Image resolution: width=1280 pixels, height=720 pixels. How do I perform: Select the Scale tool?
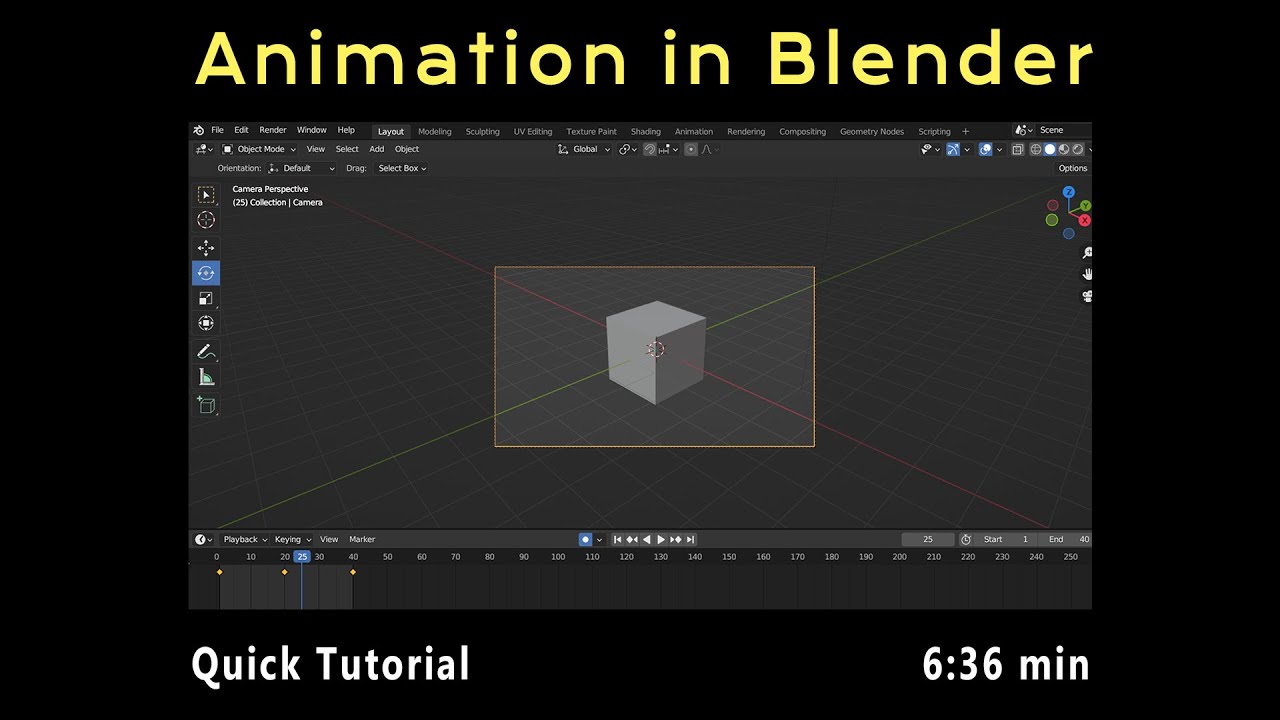point(206,298)
